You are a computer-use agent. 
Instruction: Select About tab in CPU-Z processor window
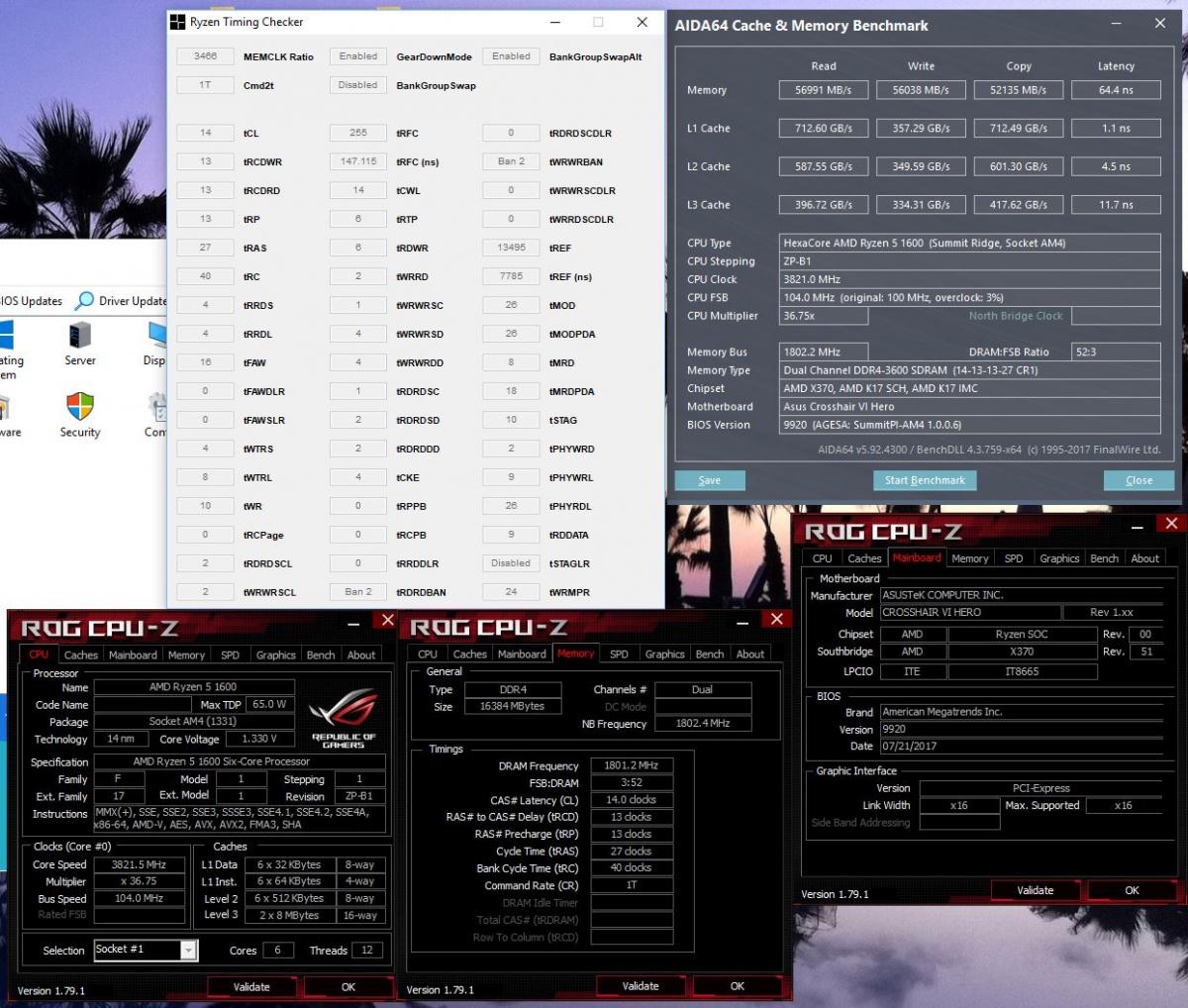tap(361, 655)
